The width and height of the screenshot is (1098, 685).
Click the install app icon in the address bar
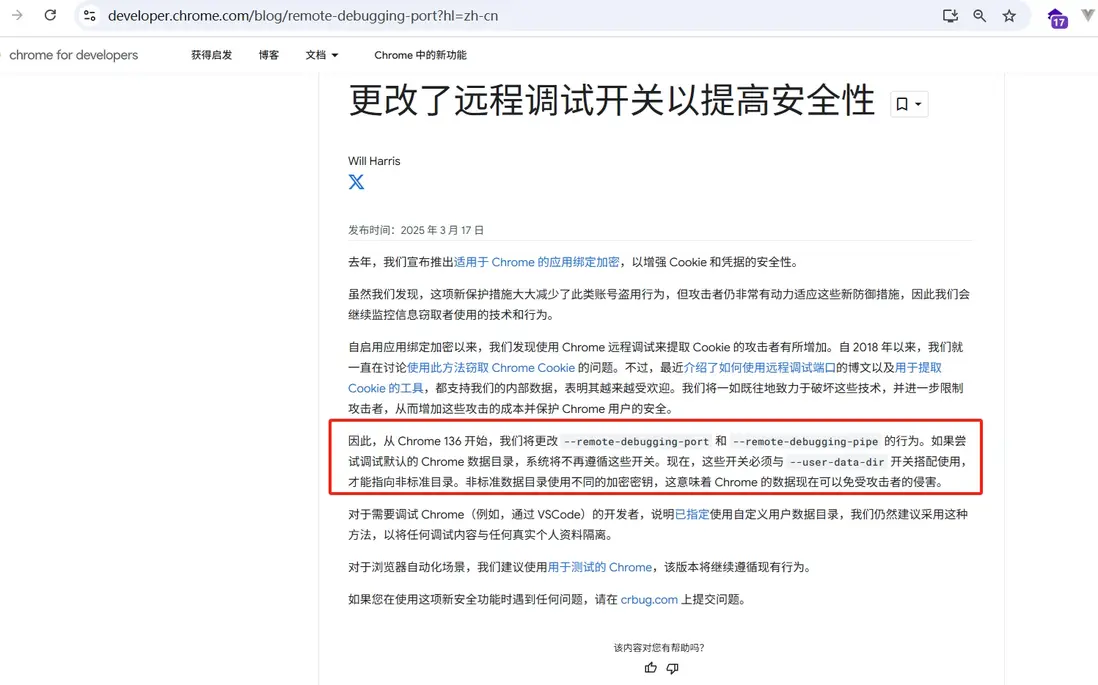click(950, 15)
